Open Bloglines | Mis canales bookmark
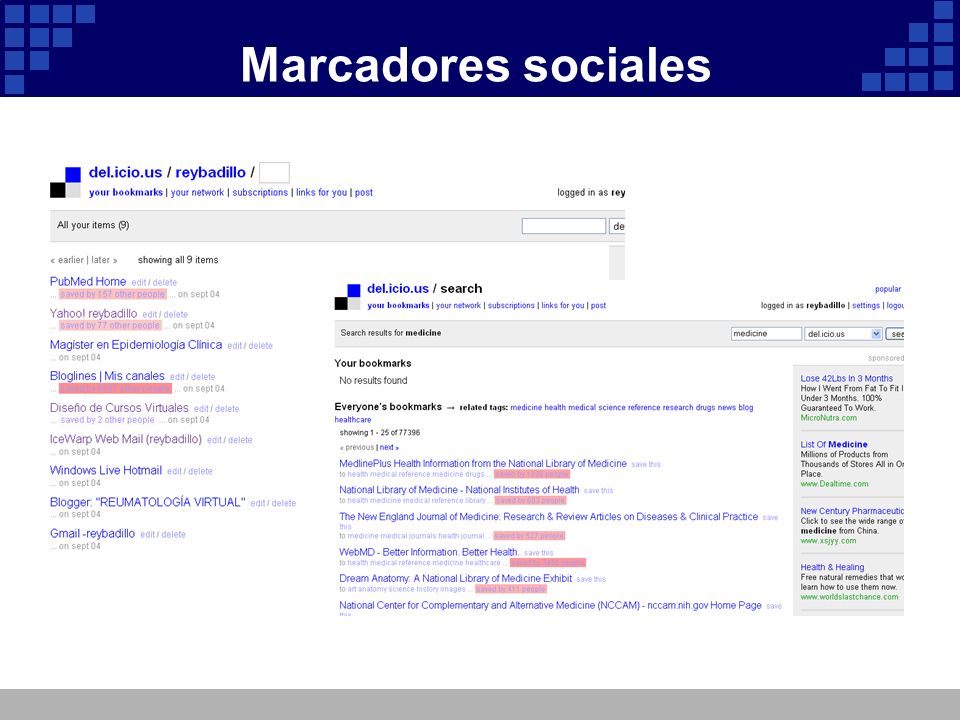The width and height of the screenshot is (960, 720). click(x=107, y=376)
